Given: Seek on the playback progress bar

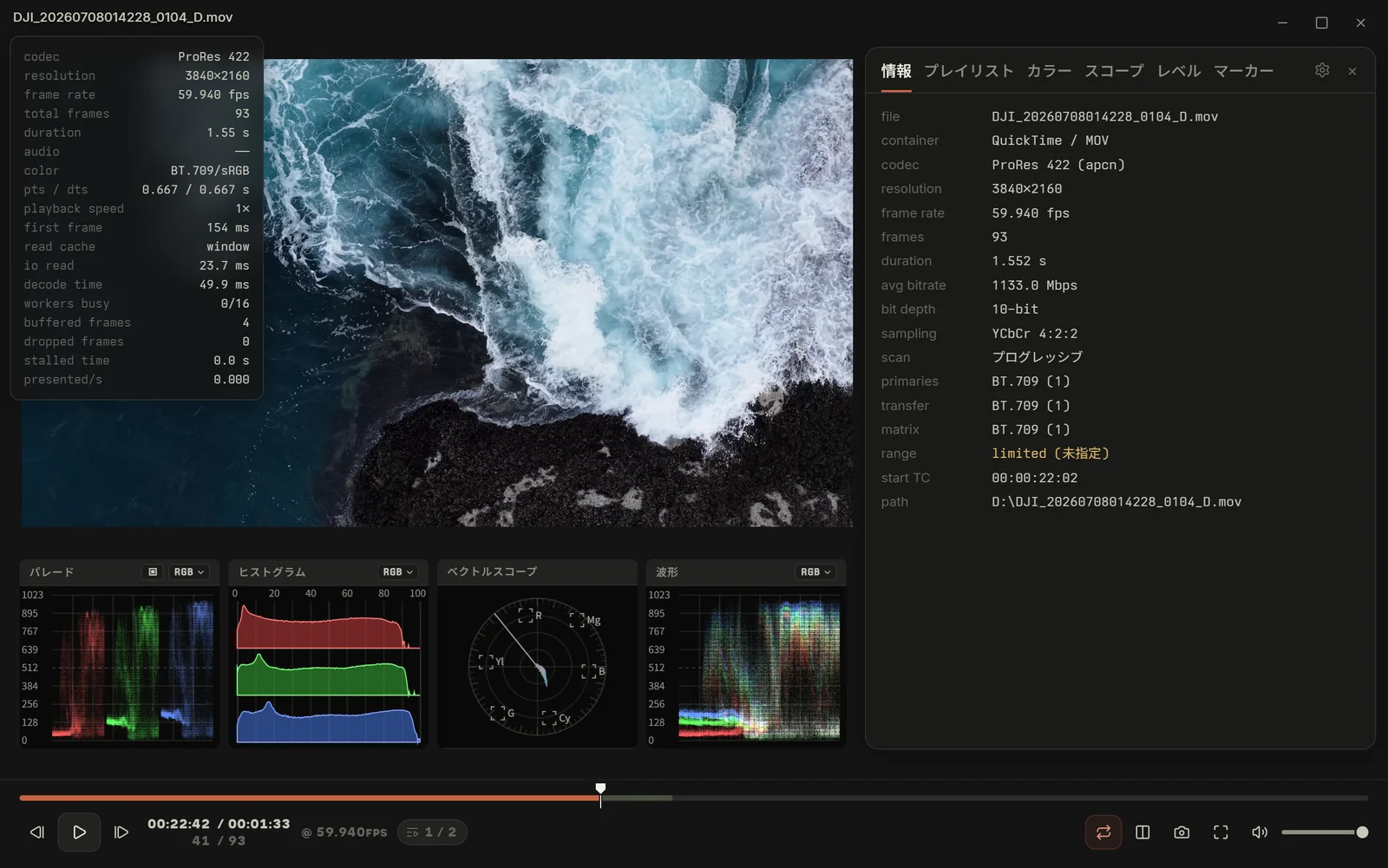Looking at the screenshot, I should pyautogui.click(x=694, y=798).
